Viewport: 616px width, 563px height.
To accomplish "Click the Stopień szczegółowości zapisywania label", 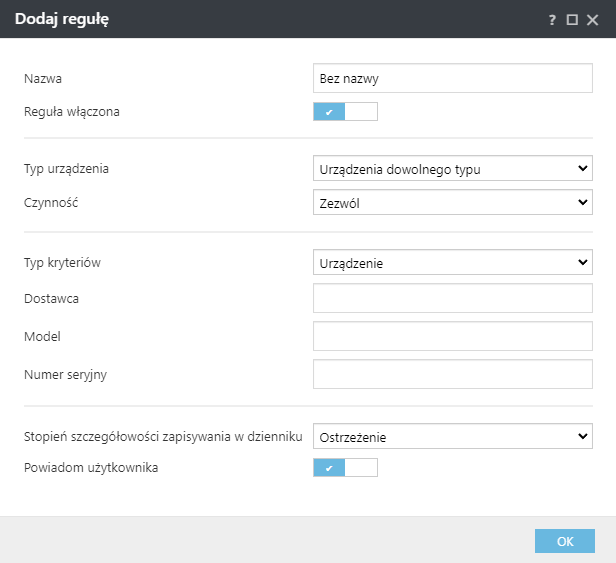I will point(162,437).
